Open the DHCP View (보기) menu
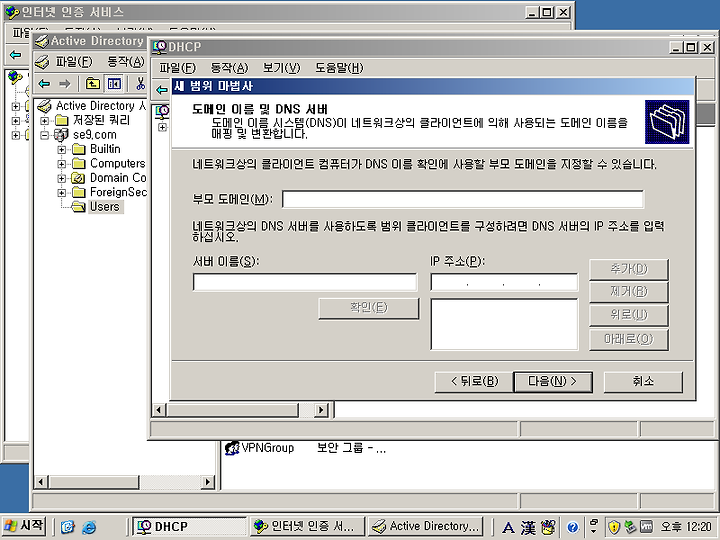Screen dimensions: 720x540 click(281, 68)
